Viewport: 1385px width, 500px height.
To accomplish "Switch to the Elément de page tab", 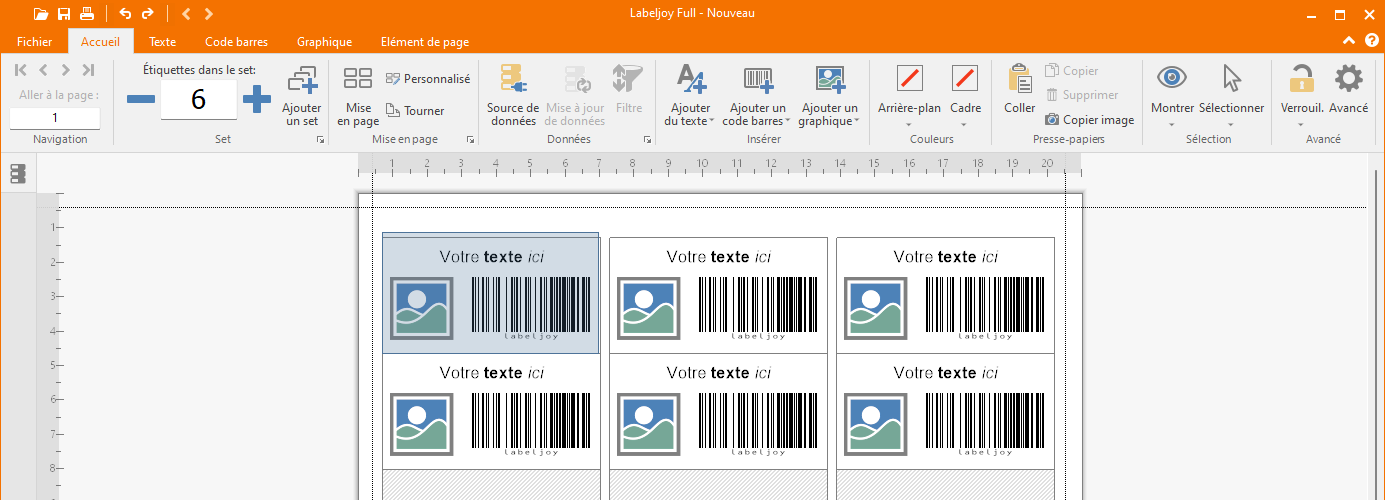I will tap(425, 42).
